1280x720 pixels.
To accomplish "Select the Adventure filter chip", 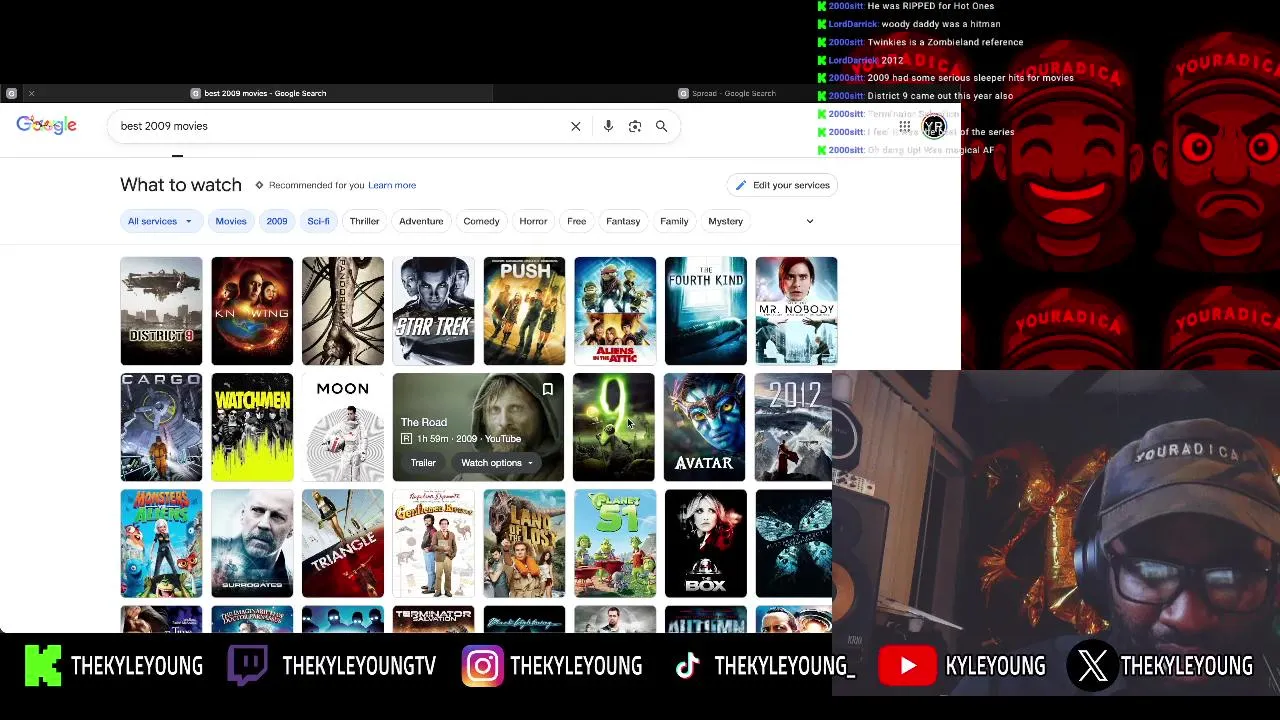I will [x=421, y=221].
